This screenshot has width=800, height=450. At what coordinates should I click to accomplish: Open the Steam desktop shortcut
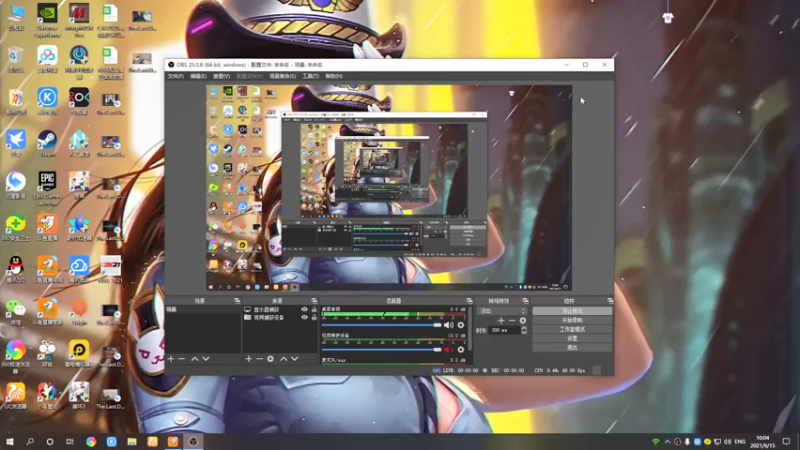(47, 143)
